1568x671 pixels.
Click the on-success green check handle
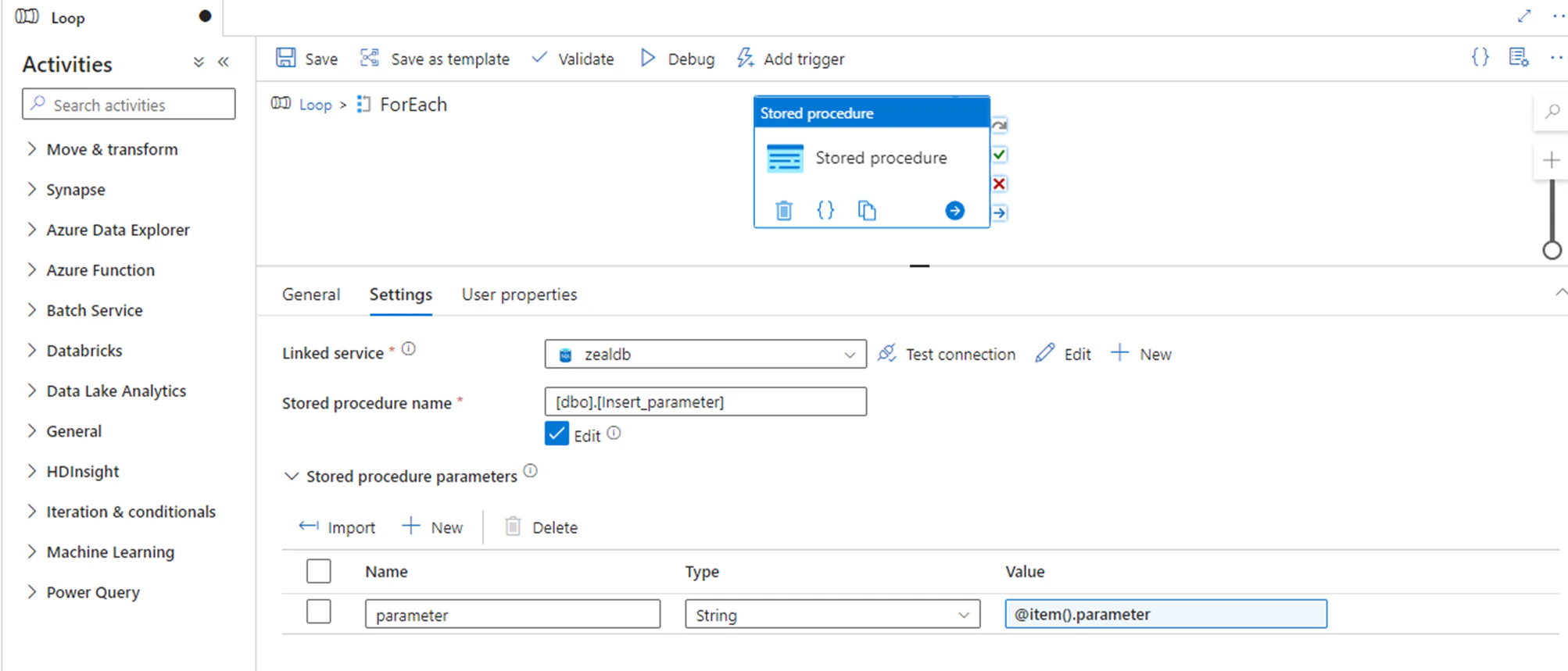point(999,155)
